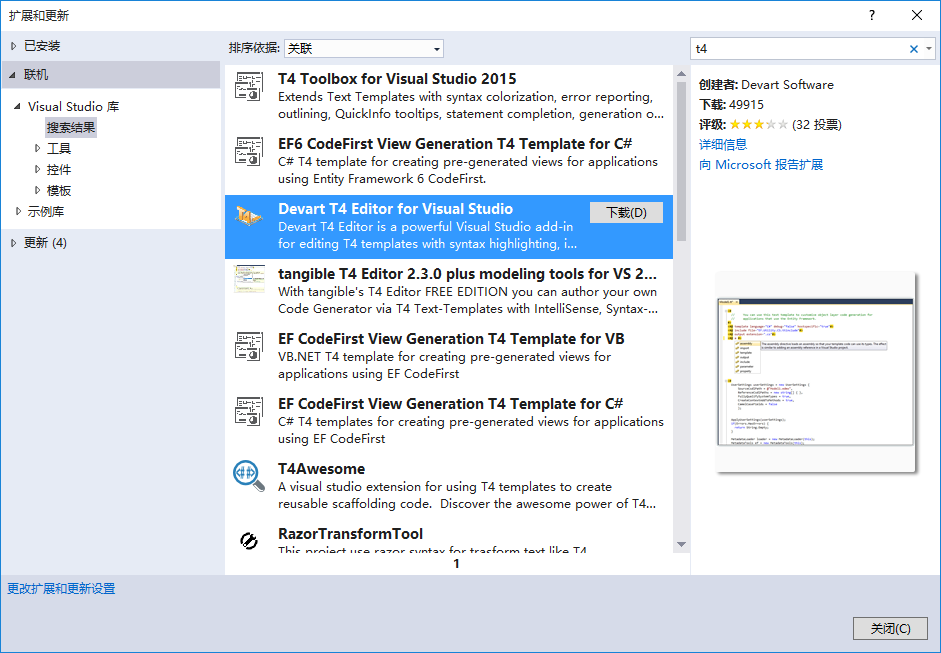This screenshot has width=941, height=653.
Task: Click the T4Awesome magnifier icon
Action: [248, 476]
